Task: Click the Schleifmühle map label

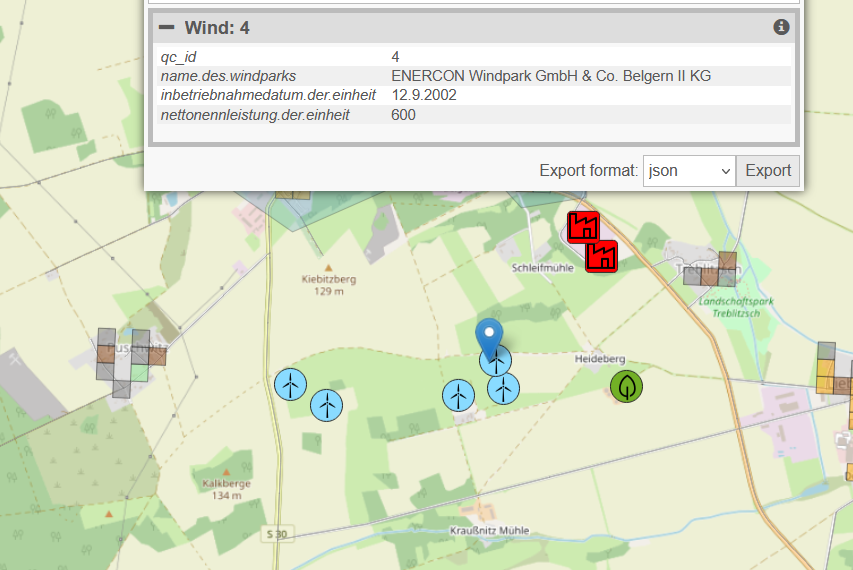Action: click(x=542, y=268)
